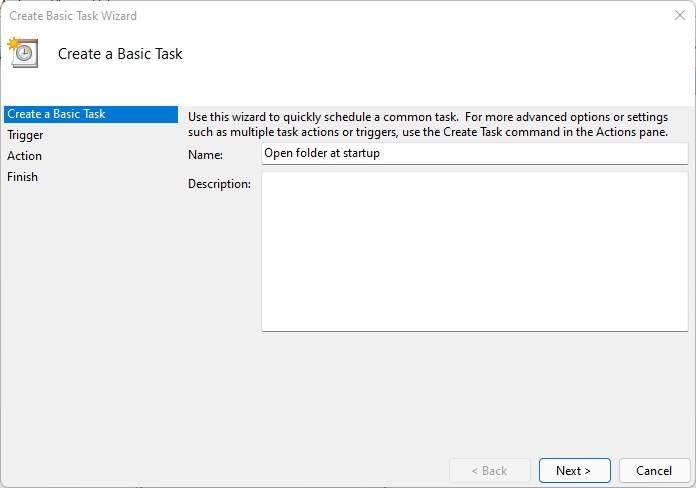Click the greyed-out Back button
The width and height of the screenshot is (696, 488).
pos(487,470)
